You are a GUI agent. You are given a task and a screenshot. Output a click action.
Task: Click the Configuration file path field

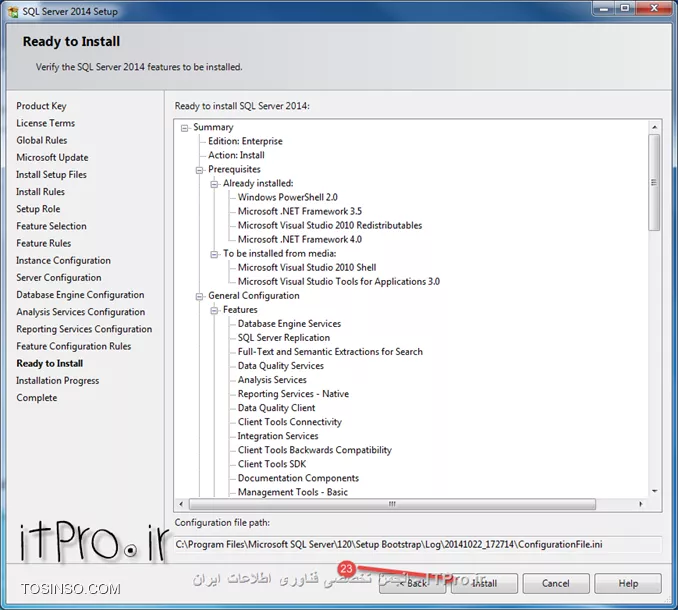pos(417,545)
